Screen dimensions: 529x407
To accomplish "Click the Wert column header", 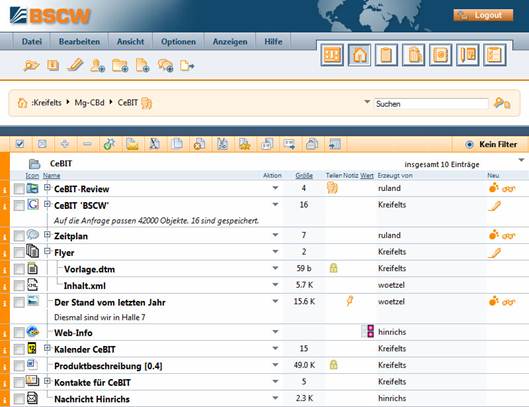I will (367, 175).
